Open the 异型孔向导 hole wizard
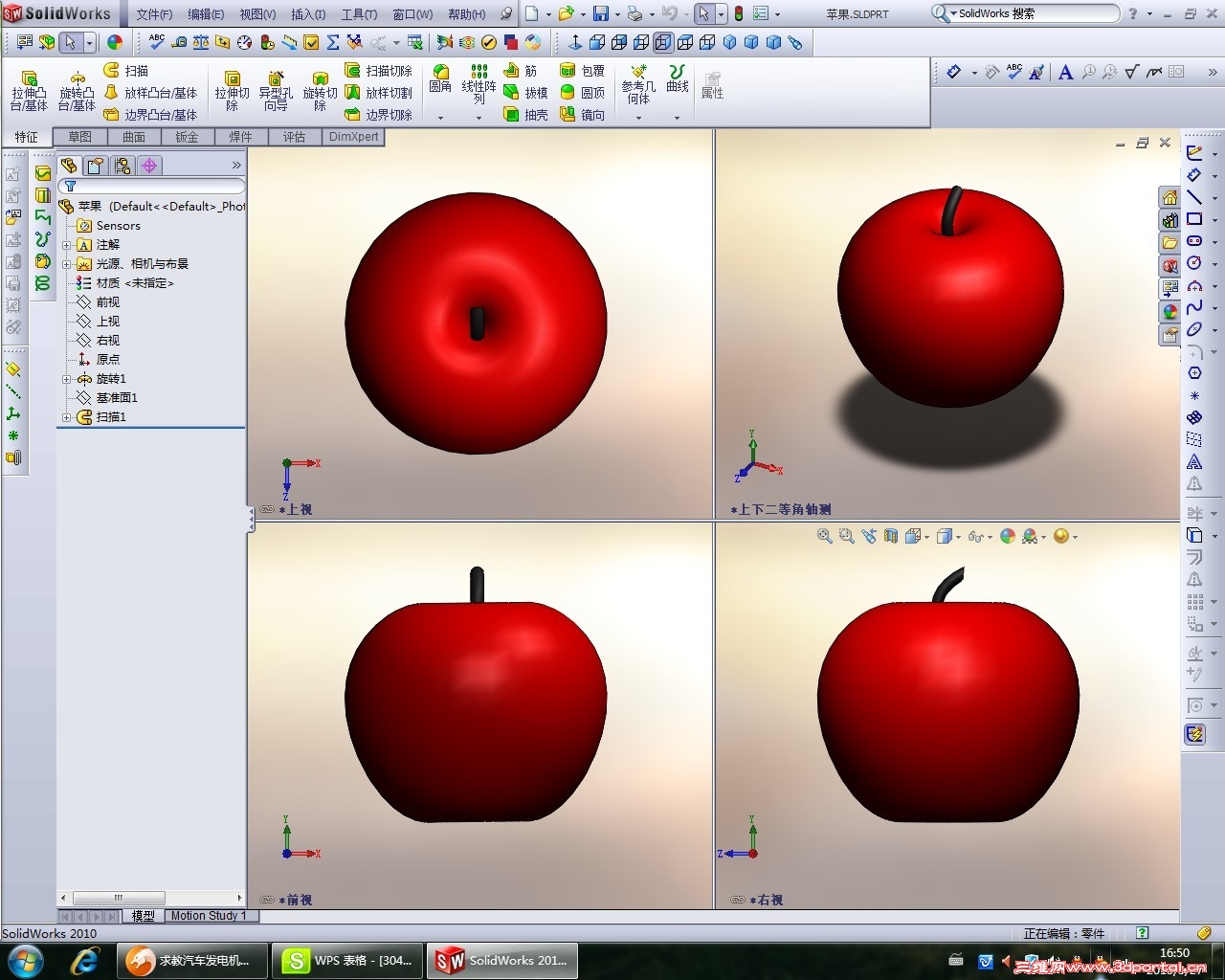Image resolution: width=1225 pixels, height=980 pixels. 276,90
